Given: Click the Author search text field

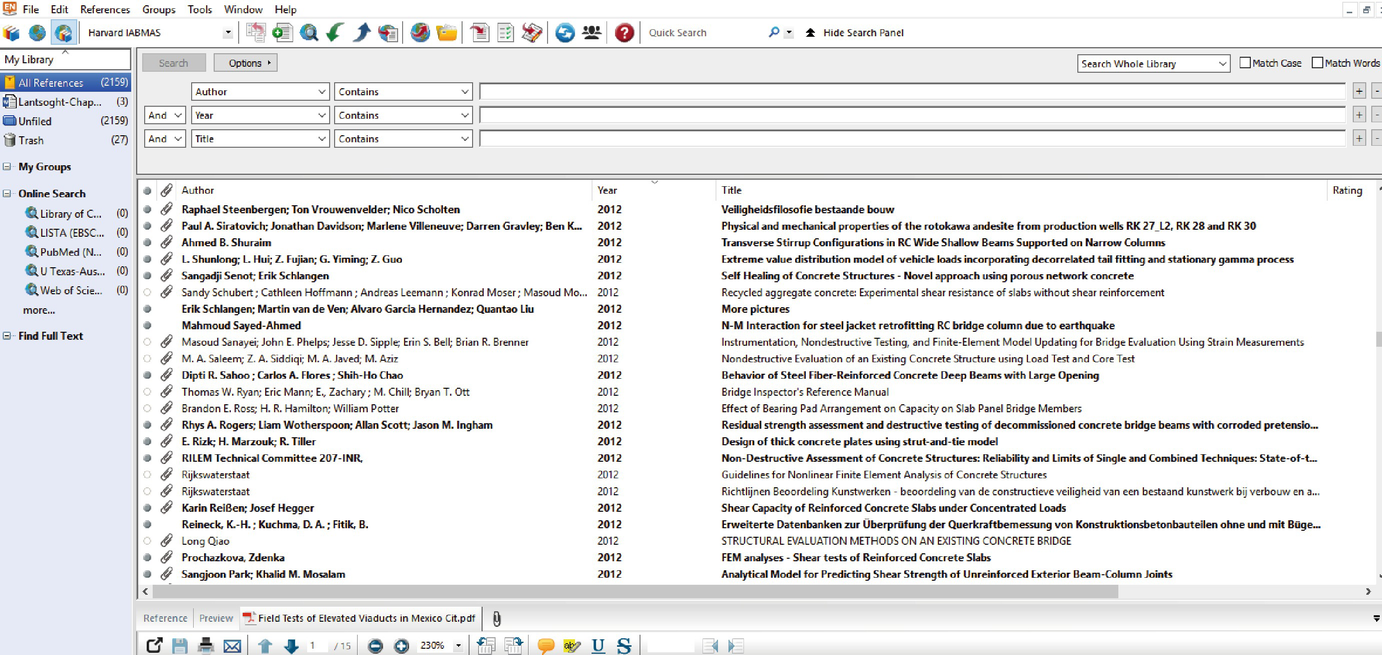Looking at the screenshot, I should pos(912,92).
